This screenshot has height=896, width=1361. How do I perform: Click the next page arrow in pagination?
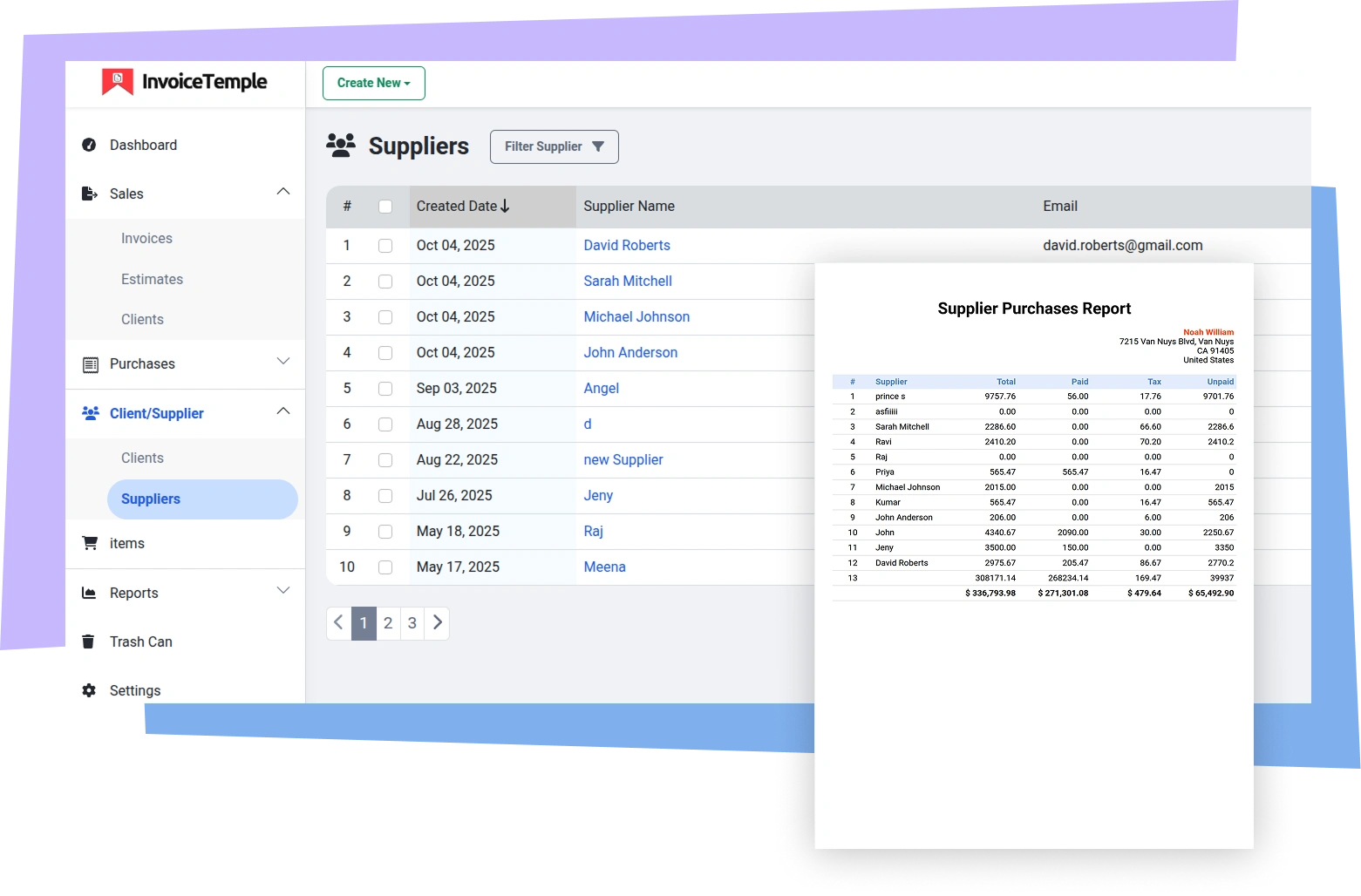[x=438, y=623]
